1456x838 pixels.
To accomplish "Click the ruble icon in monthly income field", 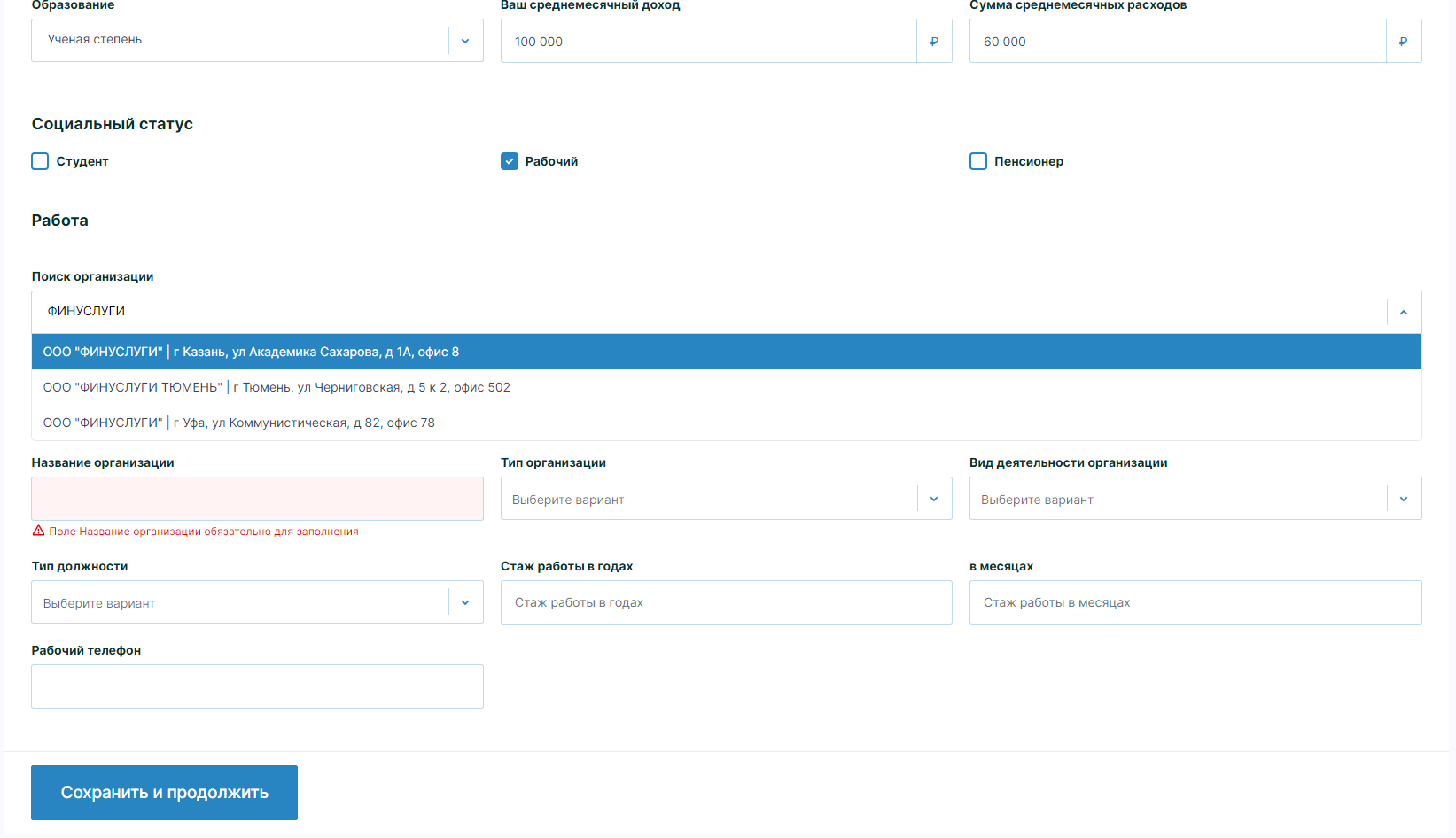I will 934,42.
